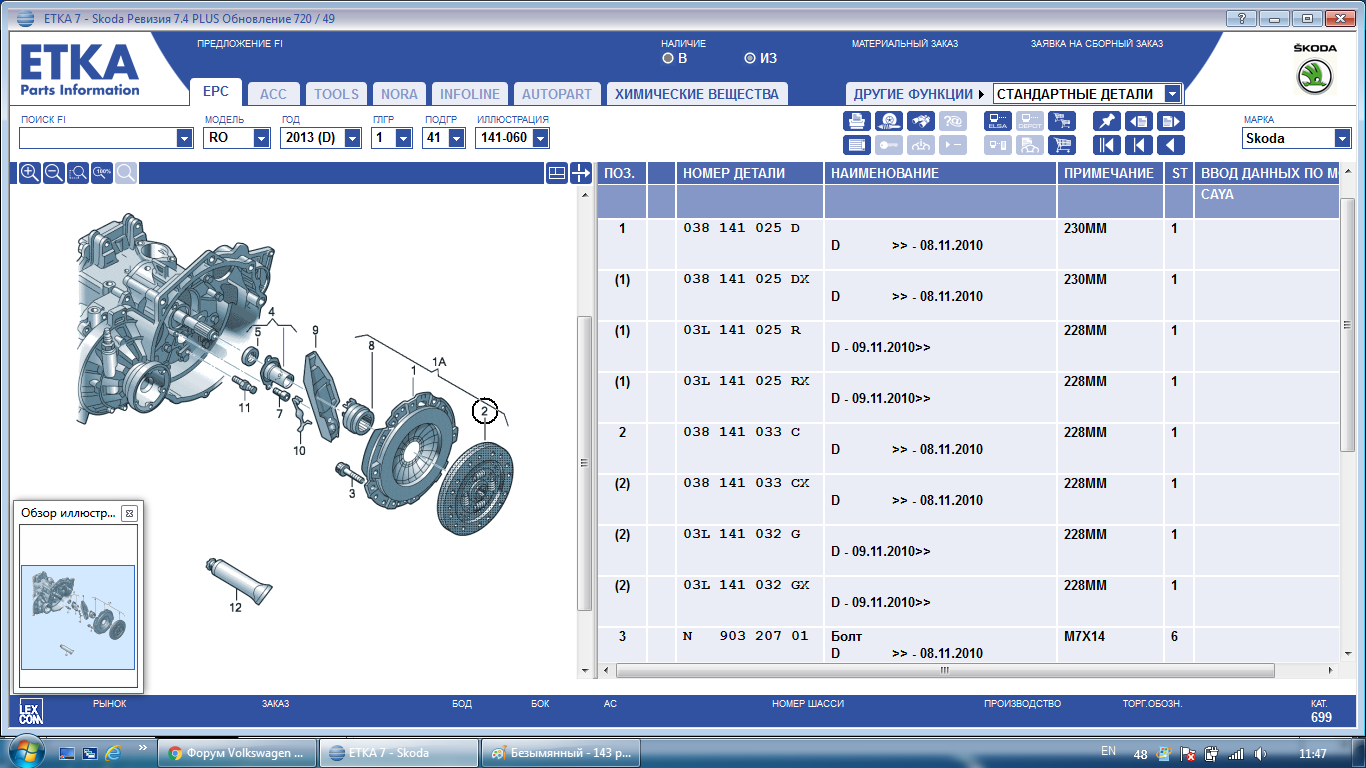1366x768 pixels.
Task: Select bolt part N 903 207 01
Action: pos(745,636)
